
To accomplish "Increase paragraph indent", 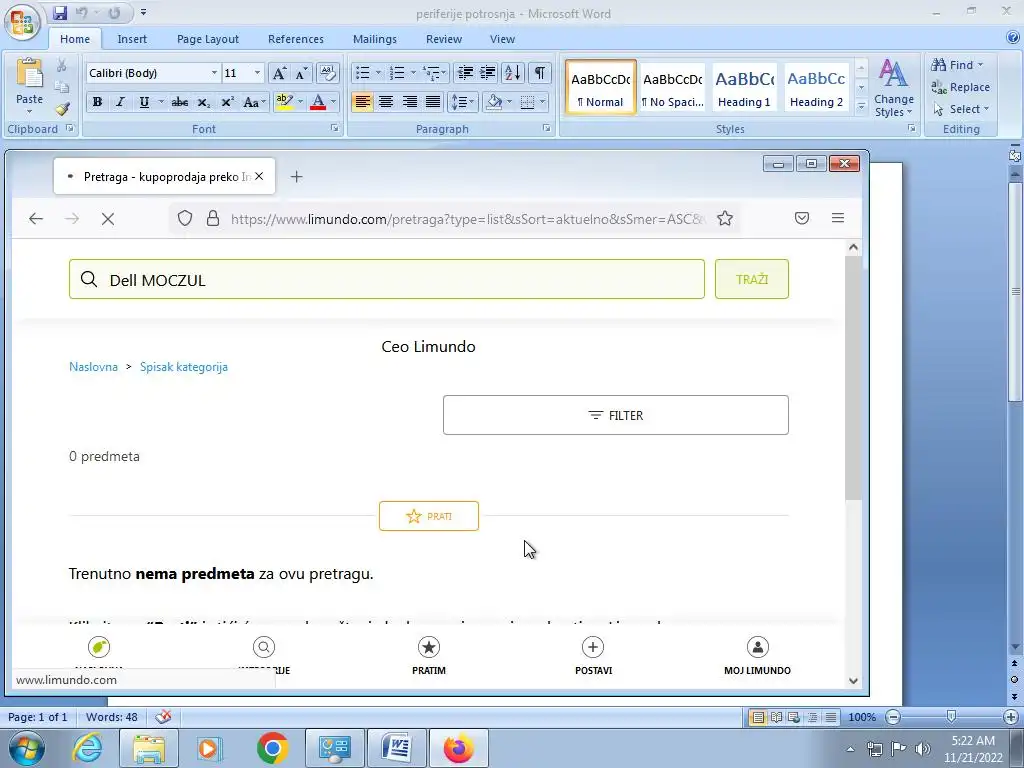I will (488, 72).
